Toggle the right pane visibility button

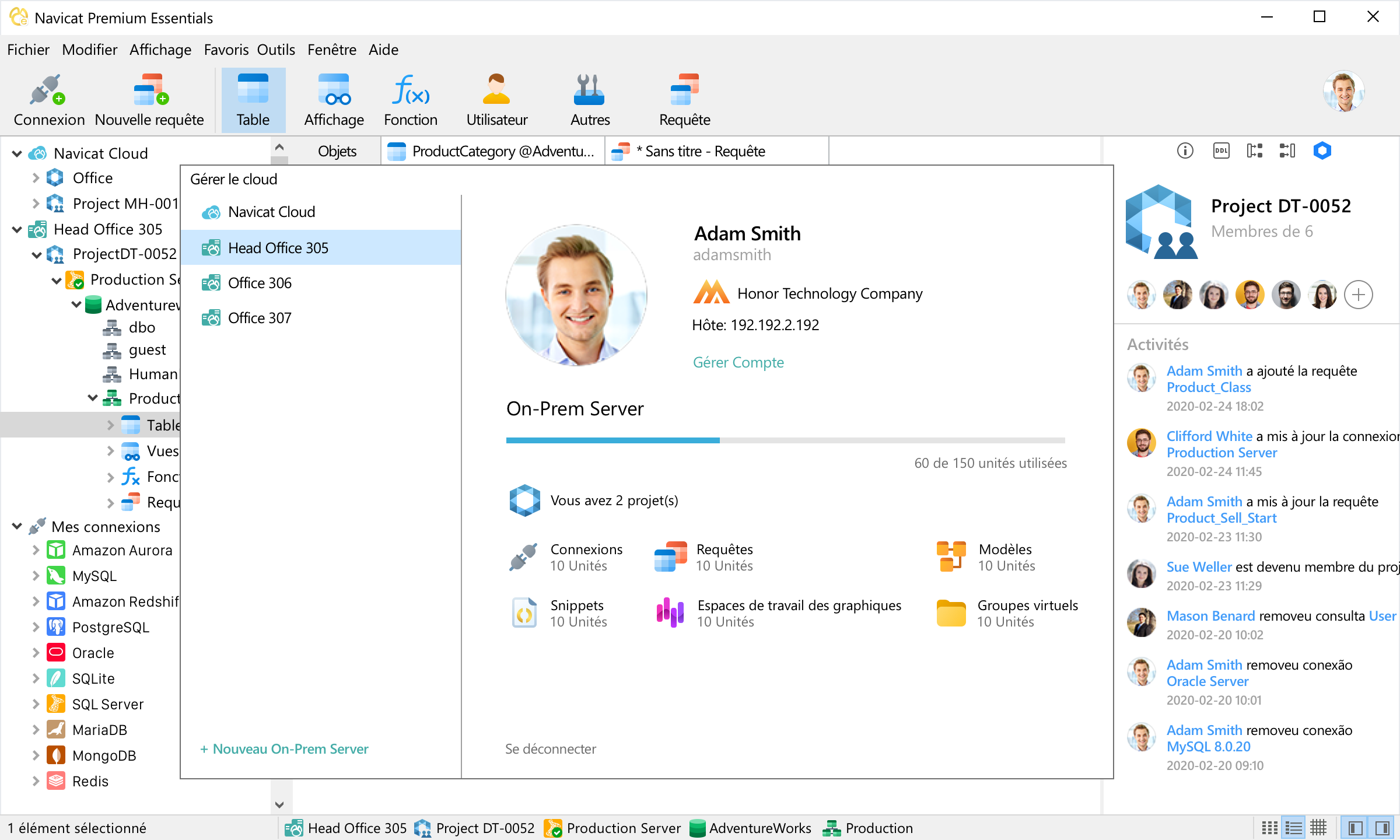1382,828
